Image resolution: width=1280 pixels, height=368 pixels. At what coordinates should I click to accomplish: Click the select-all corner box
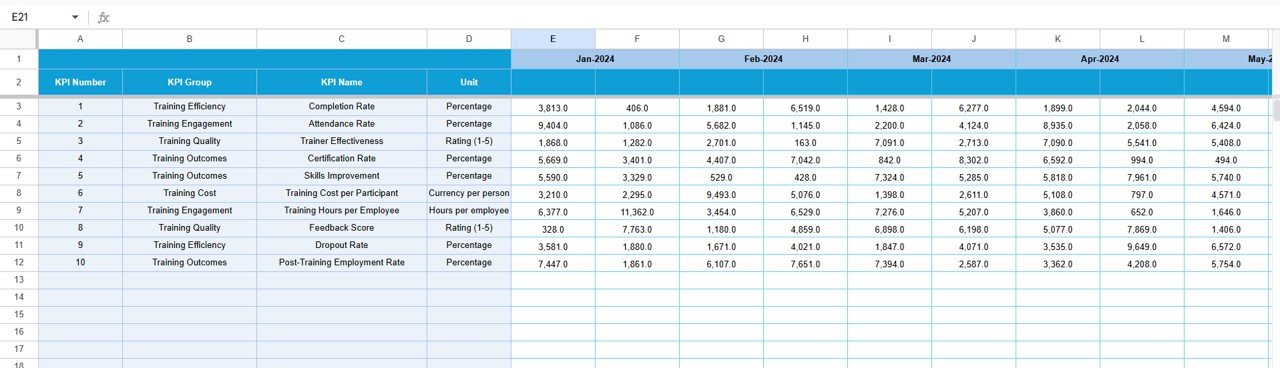point(18,39)
